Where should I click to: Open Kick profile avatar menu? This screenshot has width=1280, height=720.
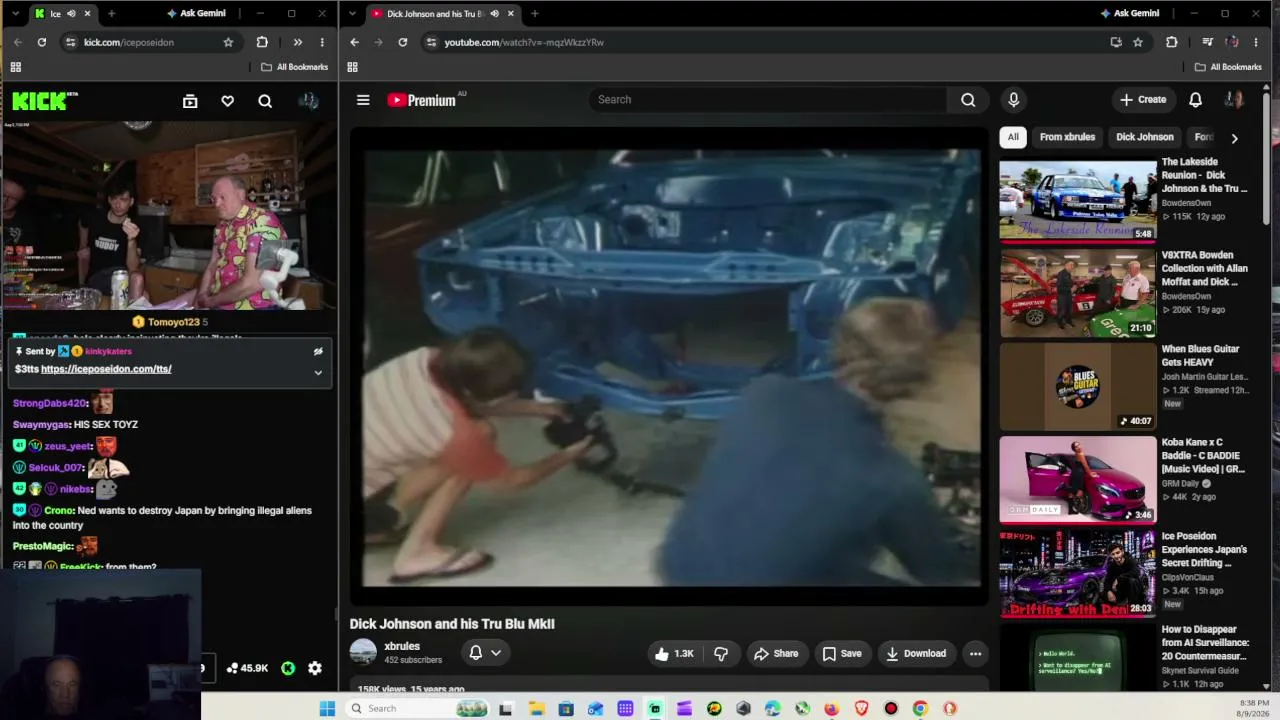308,101
